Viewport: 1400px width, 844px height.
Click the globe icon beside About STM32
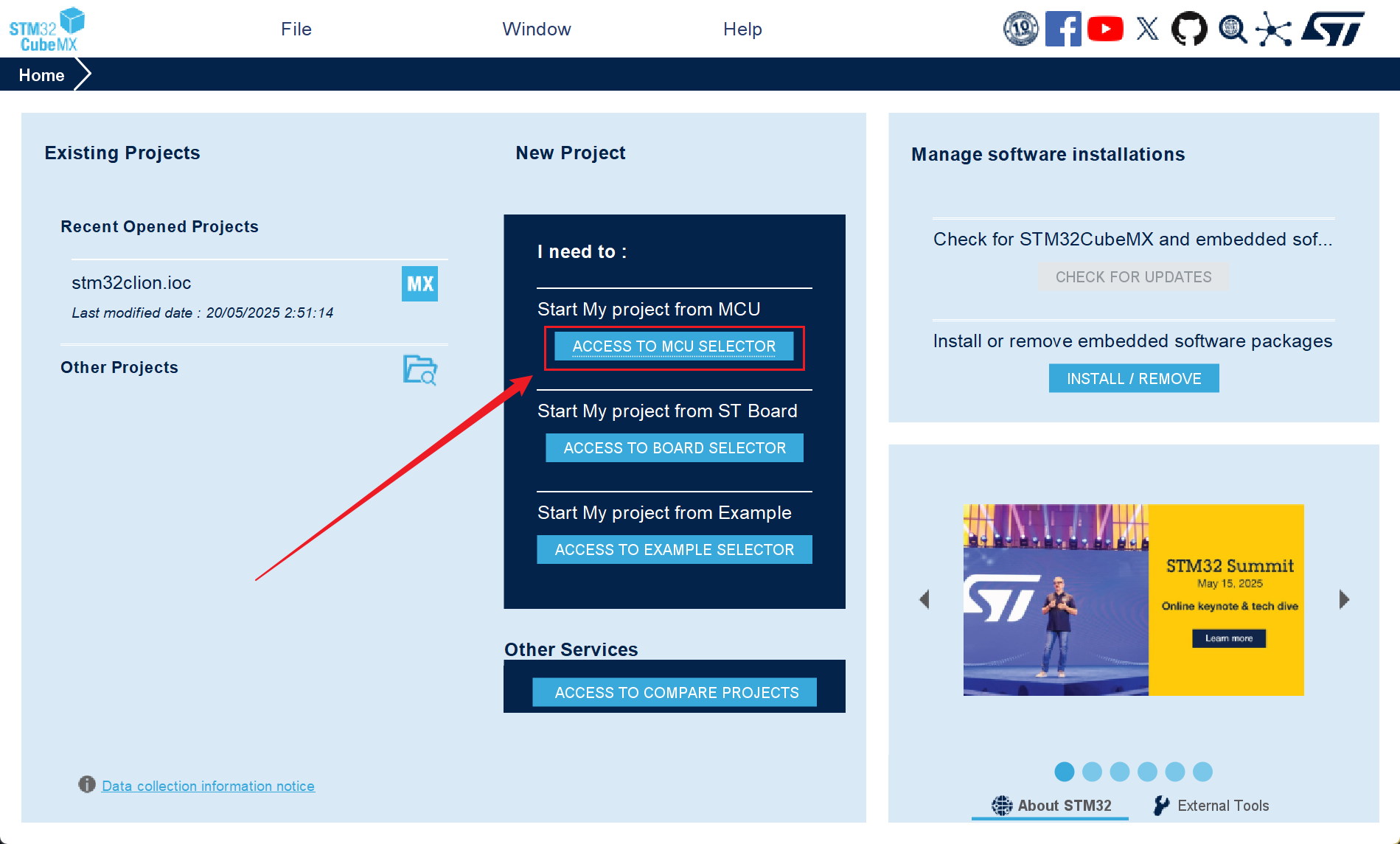click(1002, 806)
